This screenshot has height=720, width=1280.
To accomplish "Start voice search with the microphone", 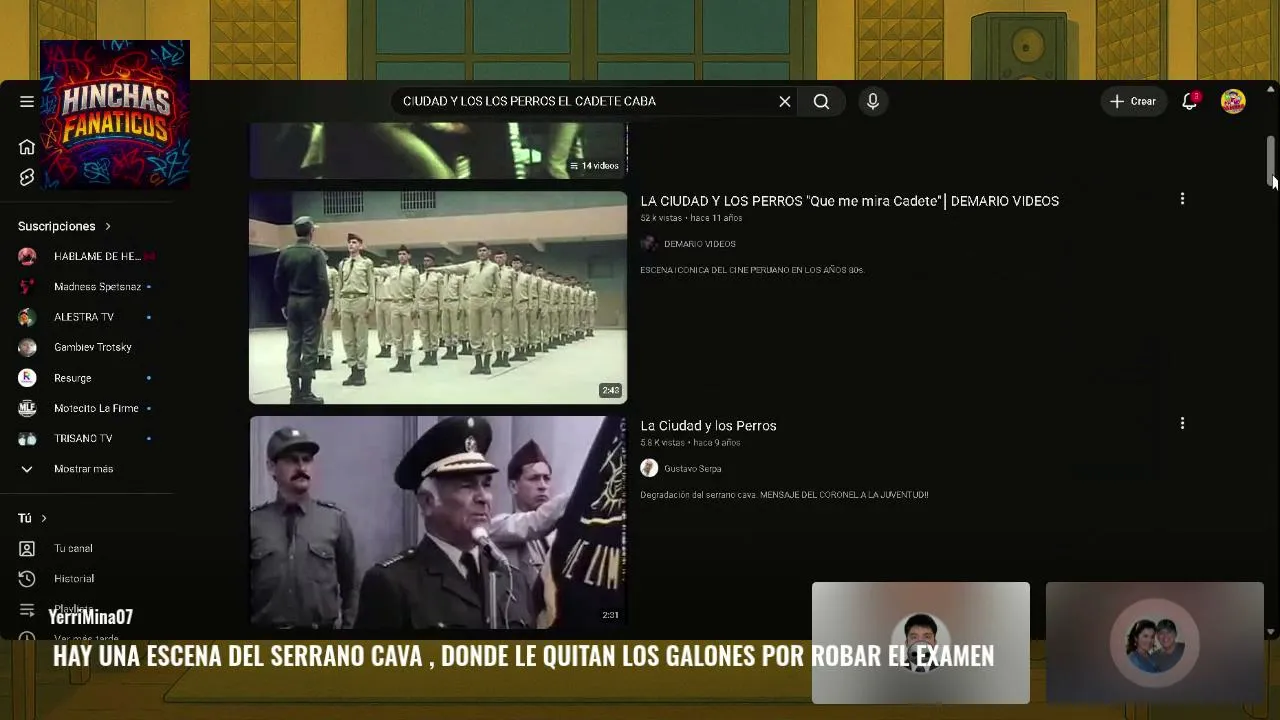I will tap(873, 101).
